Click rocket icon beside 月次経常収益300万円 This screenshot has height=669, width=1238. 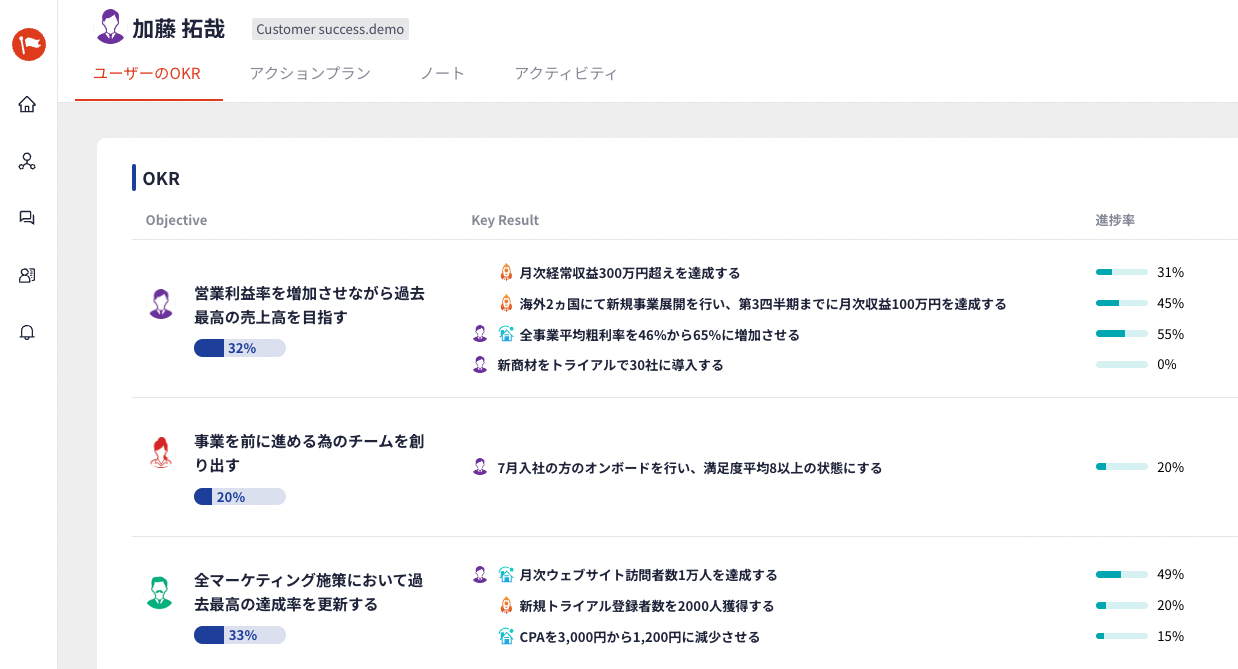[x=506, y=272]
